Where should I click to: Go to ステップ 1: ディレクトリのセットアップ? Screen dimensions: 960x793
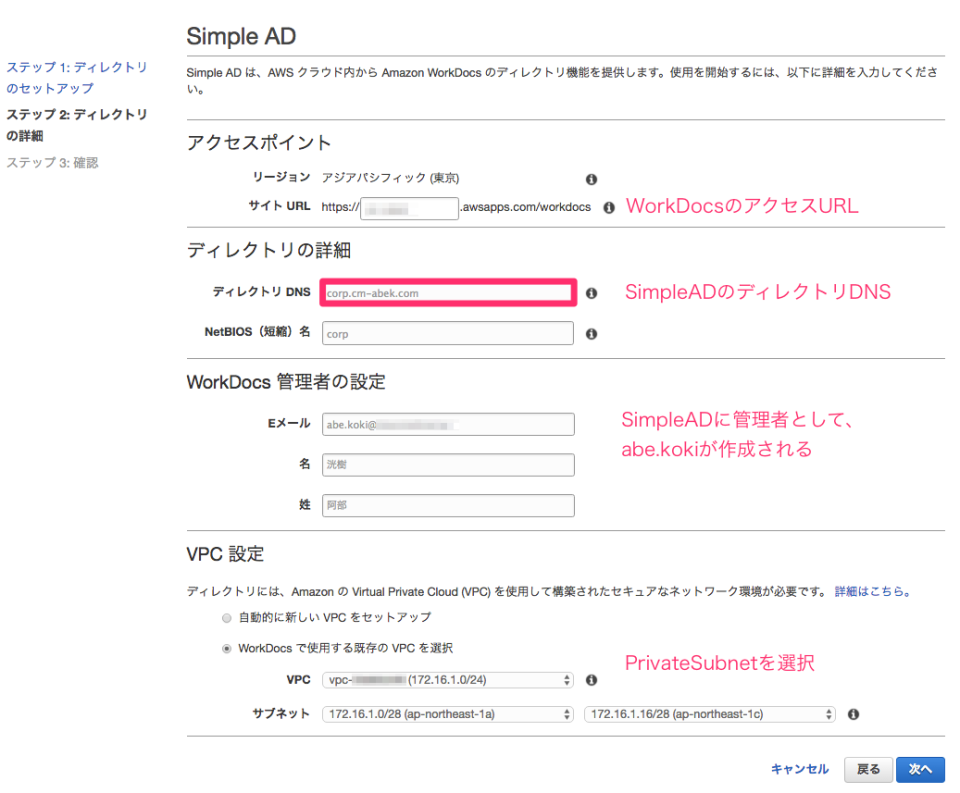coord(77,78)
